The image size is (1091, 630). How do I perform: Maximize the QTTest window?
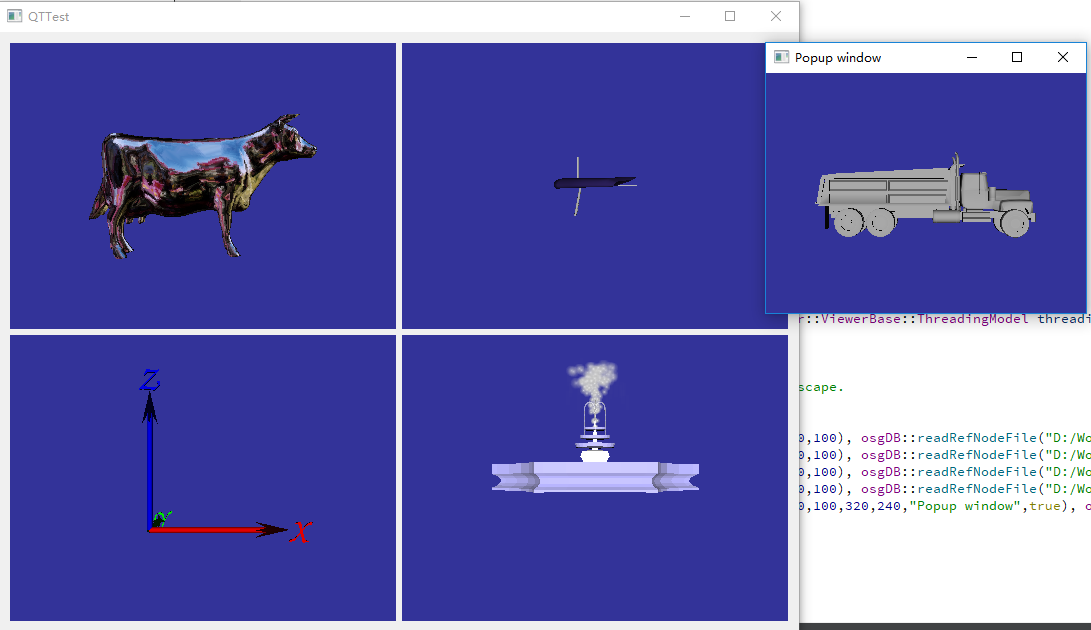pyautogui.click(x=730, y=16)
